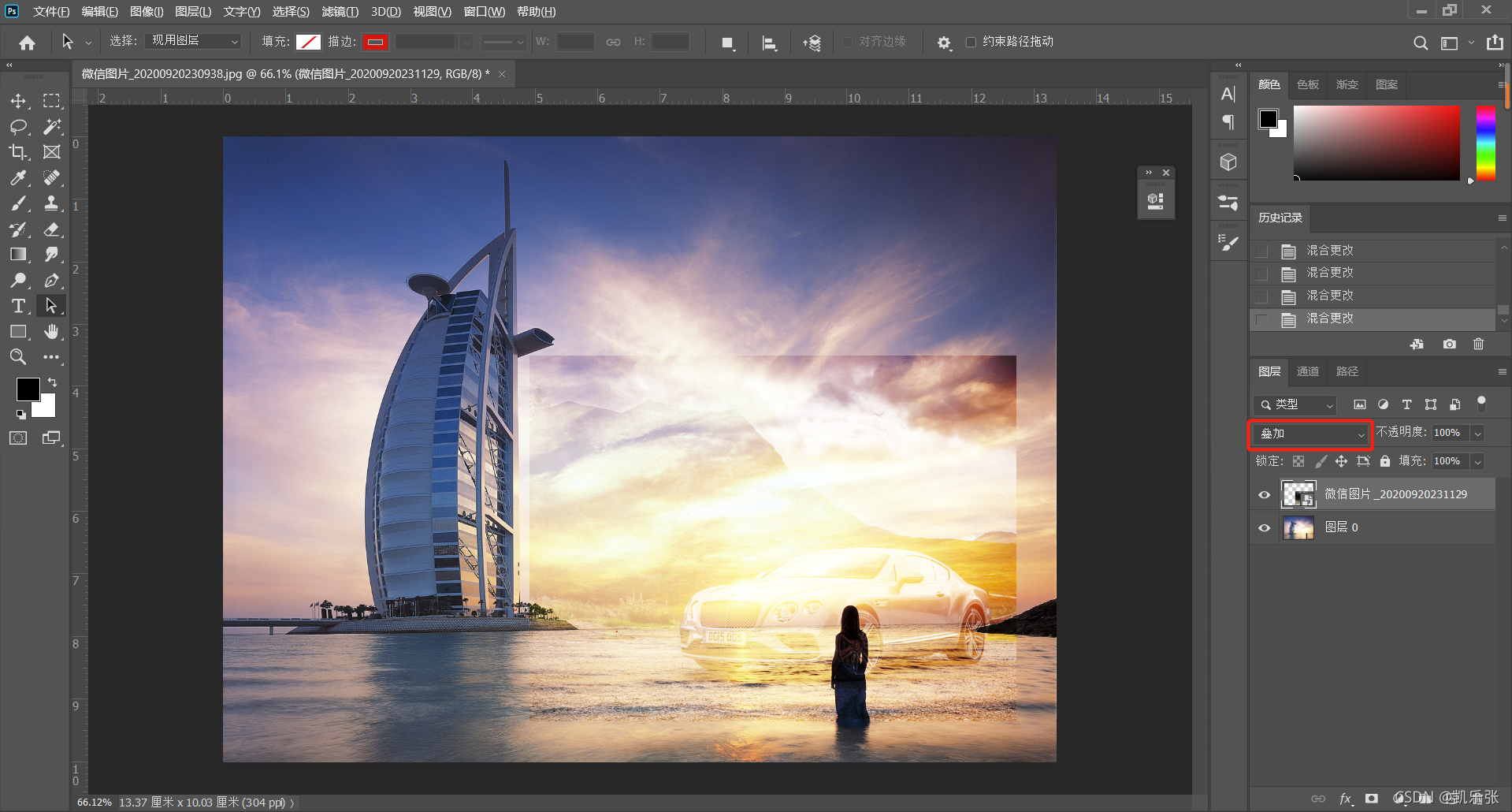
Task: Select the Brush tool
Action: tap(18, 203)
